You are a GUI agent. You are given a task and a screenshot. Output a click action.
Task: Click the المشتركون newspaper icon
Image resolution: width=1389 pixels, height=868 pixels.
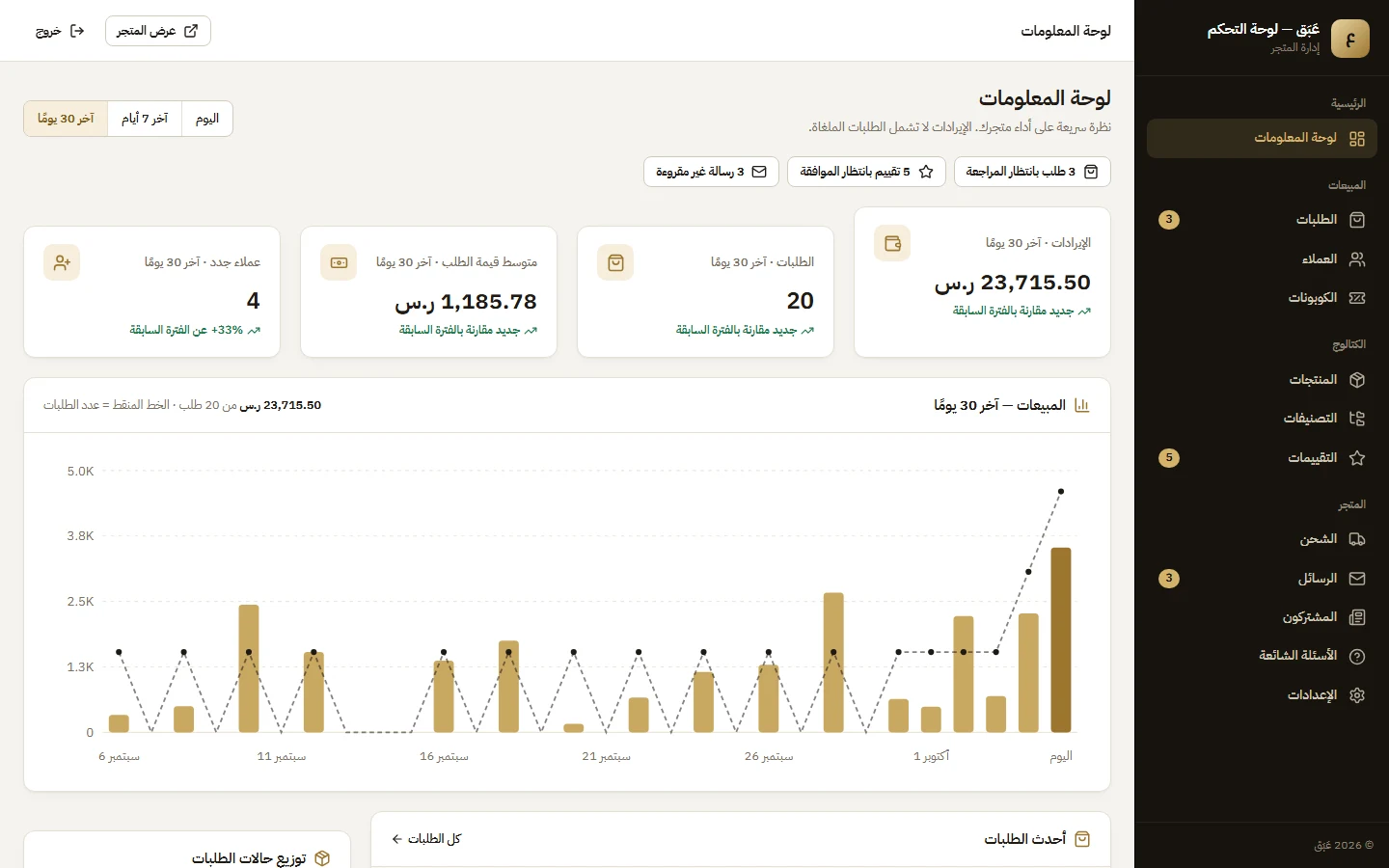[x=1357, y=617]
